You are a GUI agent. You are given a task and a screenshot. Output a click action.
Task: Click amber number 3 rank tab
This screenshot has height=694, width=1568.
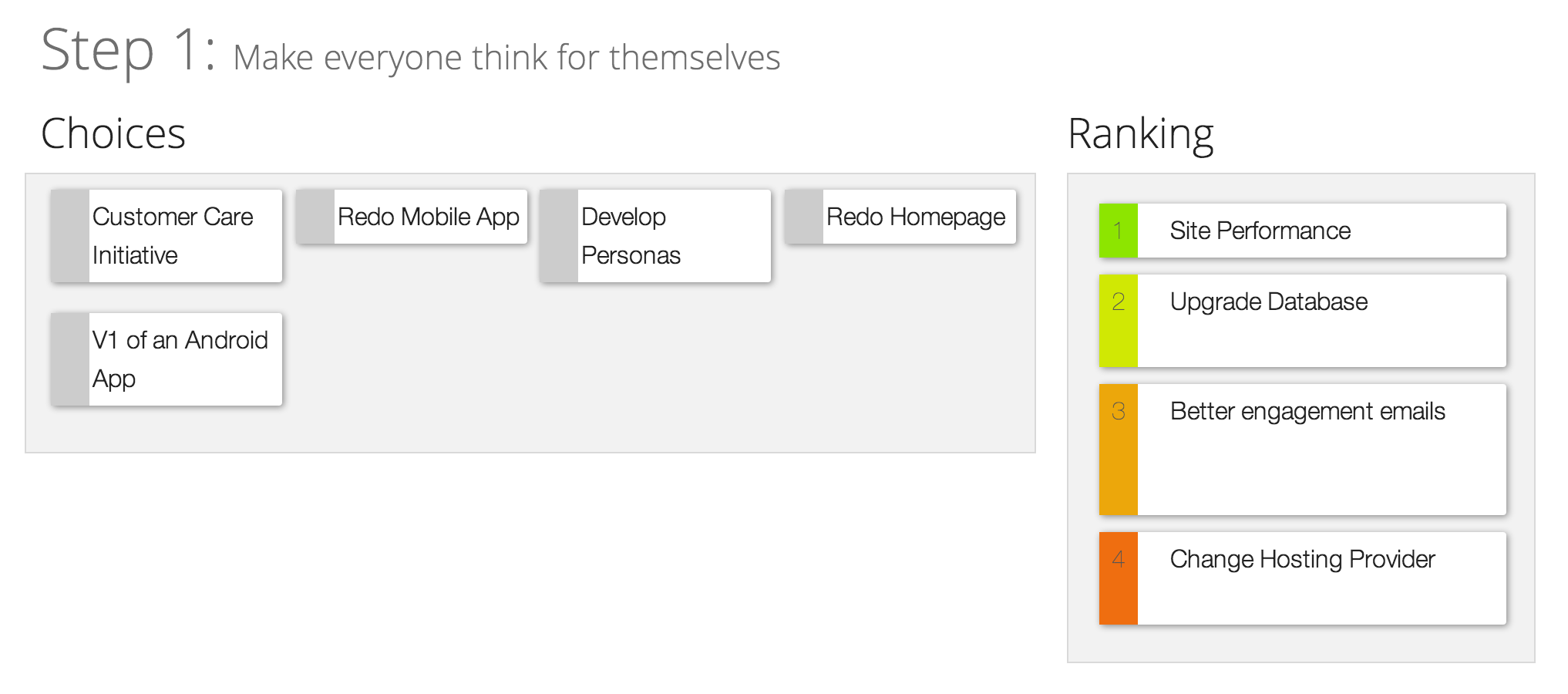pos(1118,450)
